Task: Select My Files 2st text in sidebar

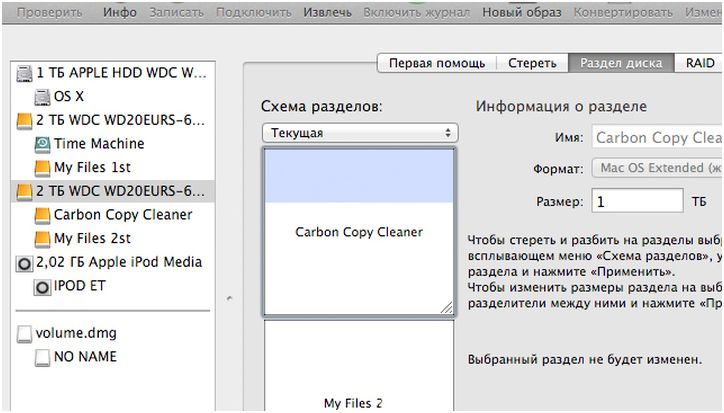Action: pos(92,238)
